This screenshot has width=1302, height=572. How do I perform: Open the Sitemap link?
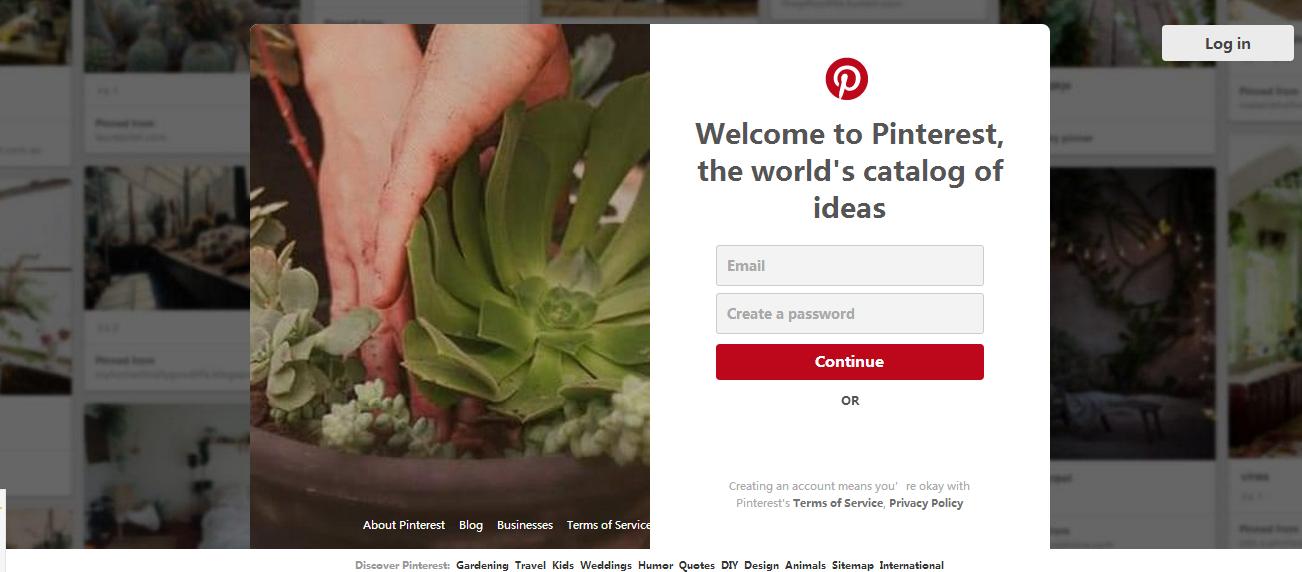click(852, 565)
